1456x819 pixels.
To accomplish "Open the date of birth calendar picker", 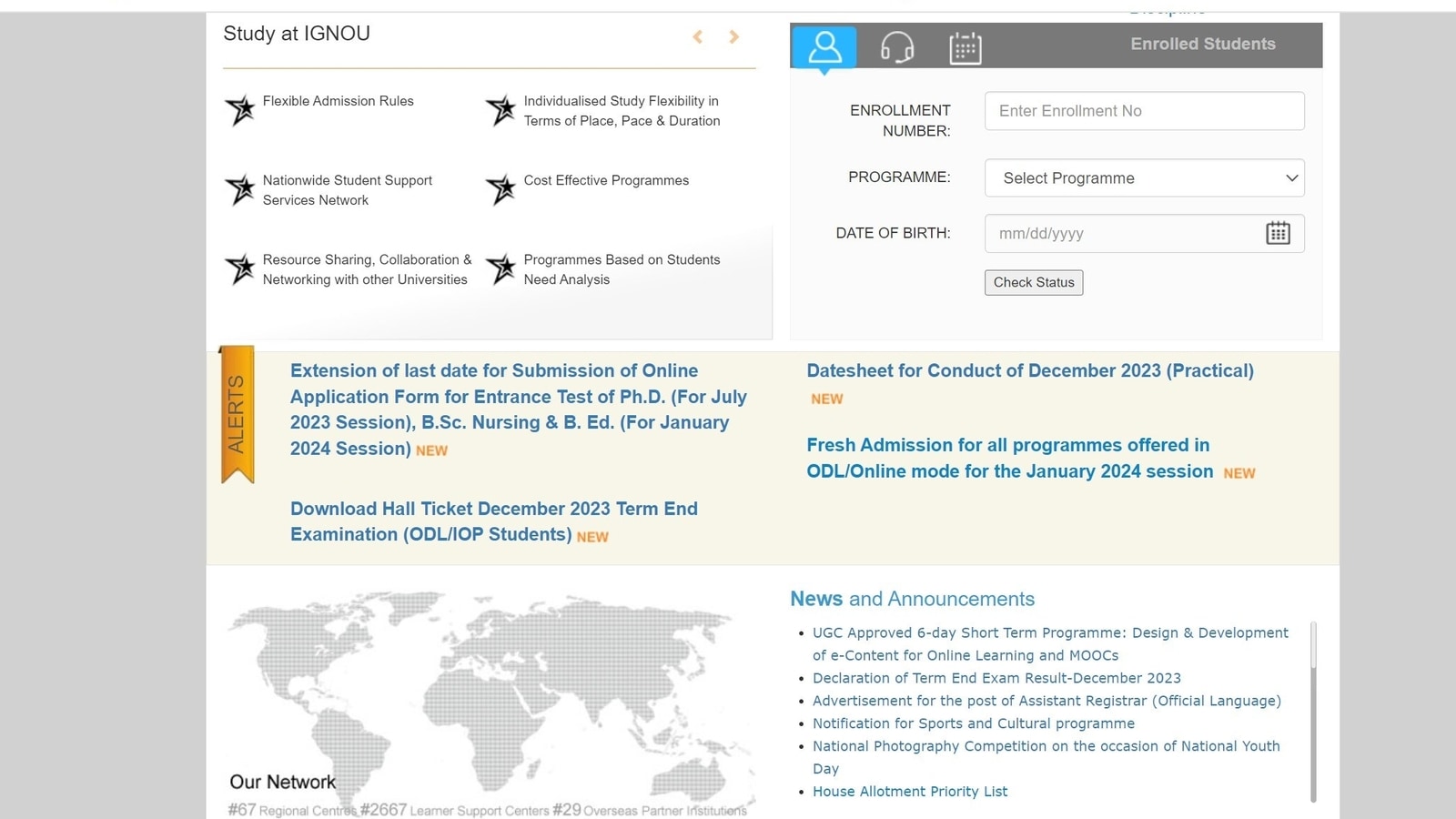I will (1278, 233).
